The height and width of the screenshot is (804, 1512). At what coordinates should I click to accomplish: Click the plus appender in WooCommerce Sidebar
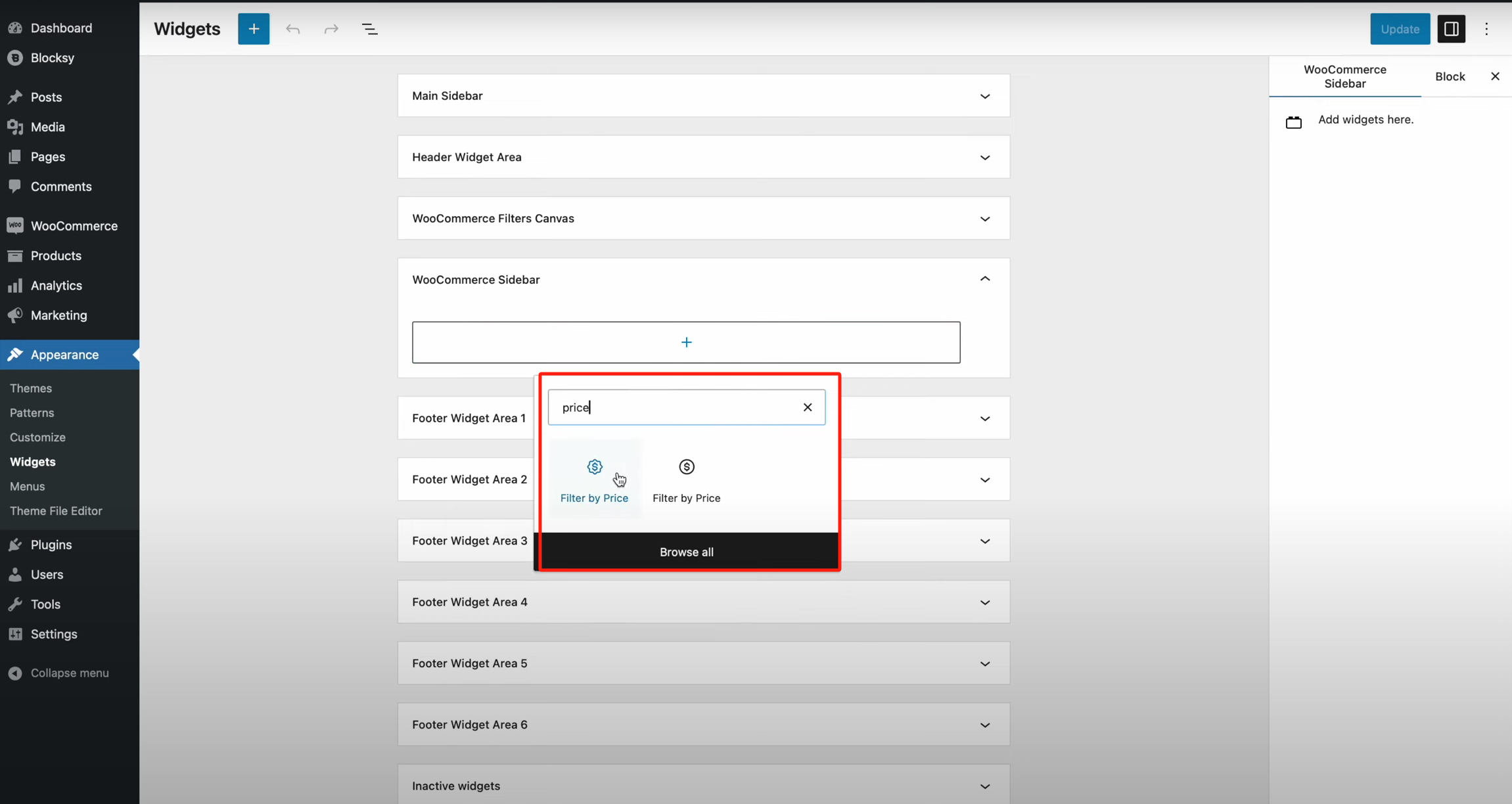[686, 342]
